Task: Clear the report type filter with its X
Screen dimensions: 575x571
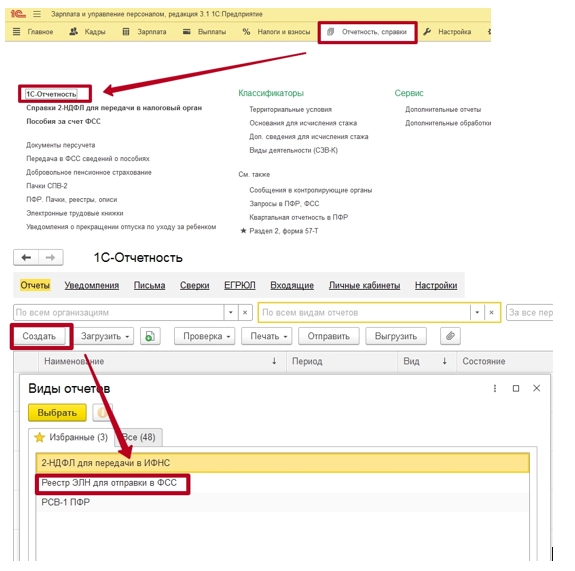Action: point(491,312)
